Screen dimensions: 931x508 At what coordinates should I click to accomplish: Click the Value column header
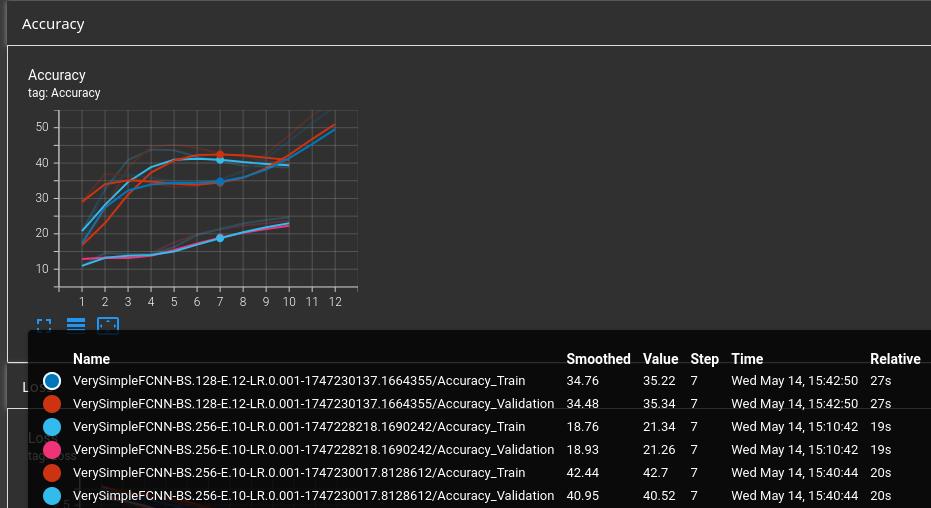pos(660,358)
